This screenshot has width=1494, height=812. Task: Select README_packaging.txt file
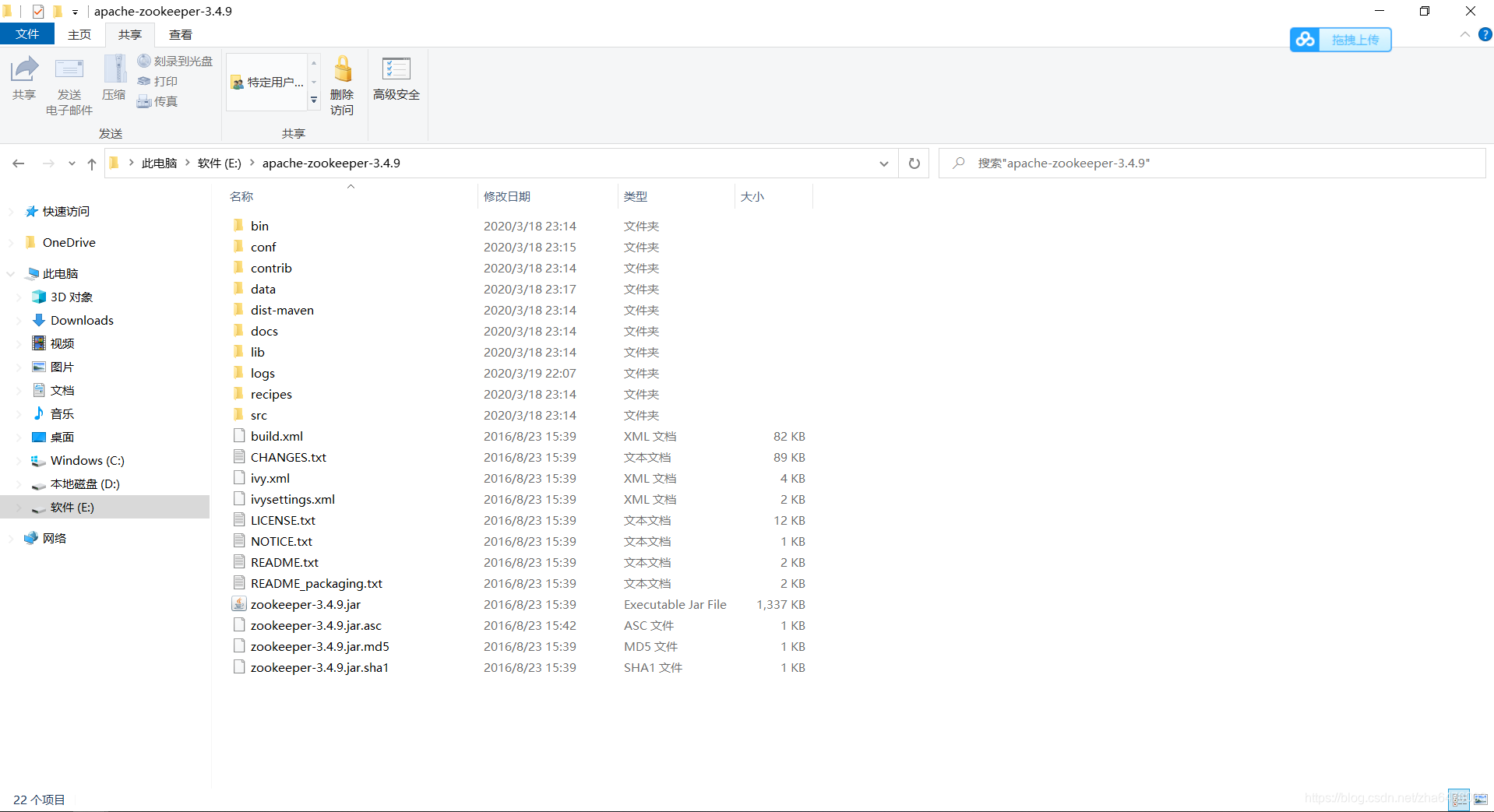click(316, 583)
